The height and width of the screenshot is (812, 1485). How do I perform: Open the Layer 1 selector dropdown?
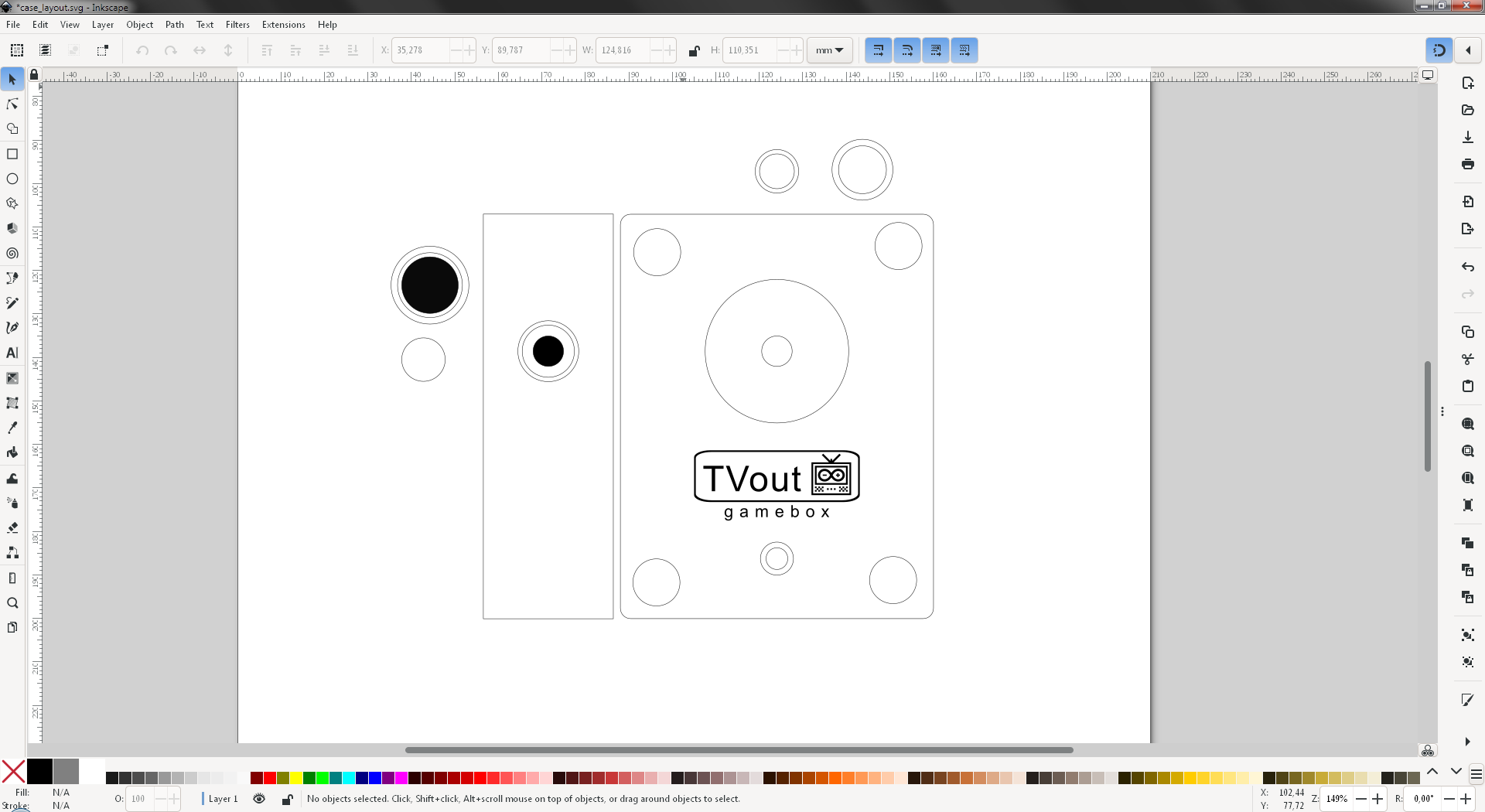click(x=223, y=799)
